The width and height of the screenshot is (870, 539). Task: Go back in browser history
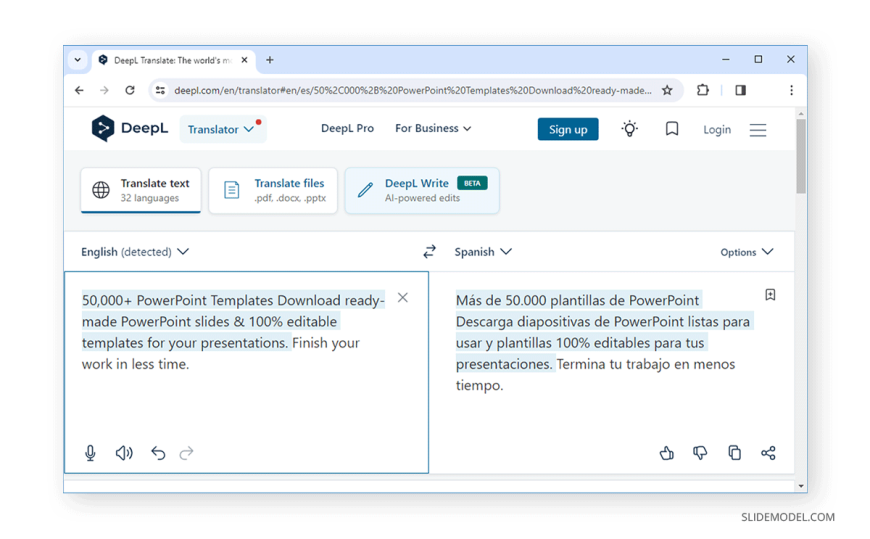(79, 90)
